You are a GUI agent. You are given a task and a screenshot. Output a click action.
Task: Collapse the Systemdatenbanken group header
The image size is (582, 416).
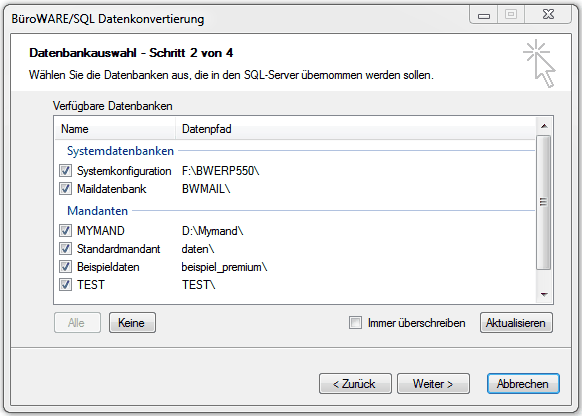click(x=120, y=151)
